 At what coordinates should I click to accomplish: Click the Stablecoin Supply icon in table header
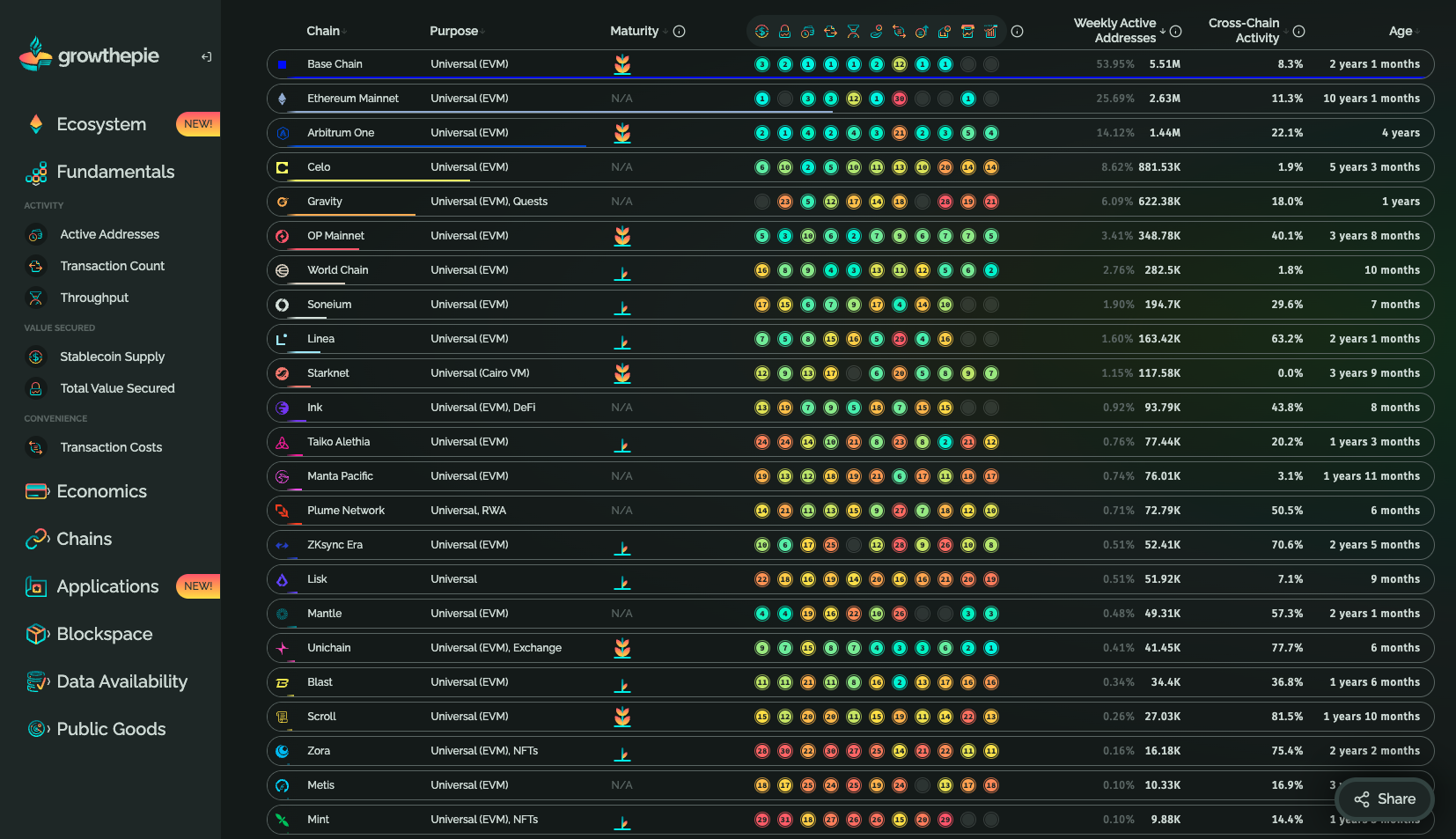pos(761,32)
